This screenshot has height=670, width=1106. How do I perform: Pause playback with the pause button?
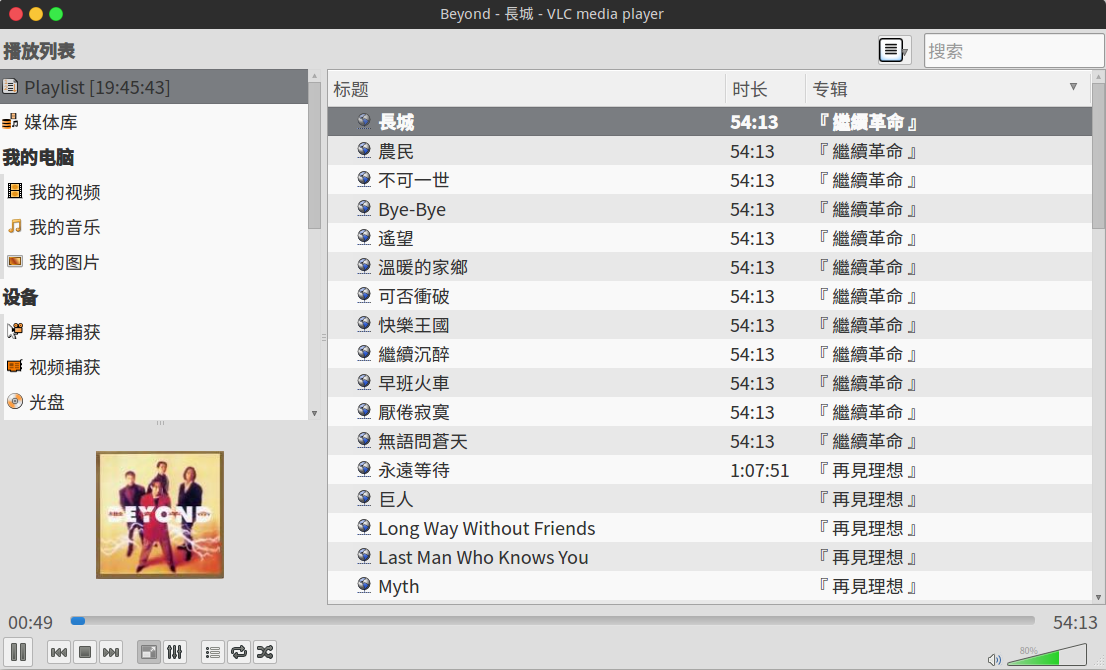point(18,652)
